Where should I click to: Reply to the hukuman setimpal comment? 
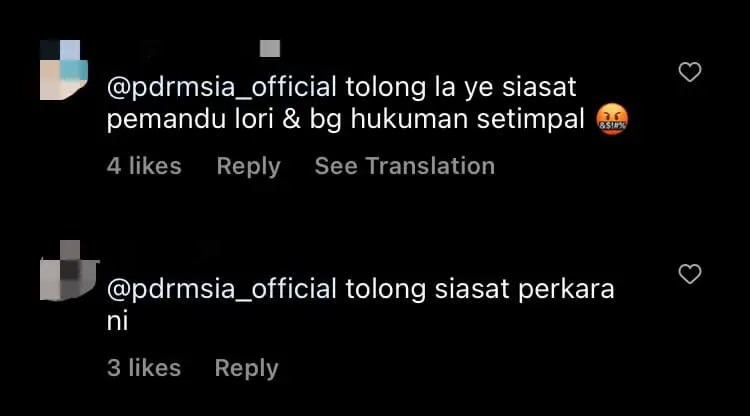coord(248,166)
